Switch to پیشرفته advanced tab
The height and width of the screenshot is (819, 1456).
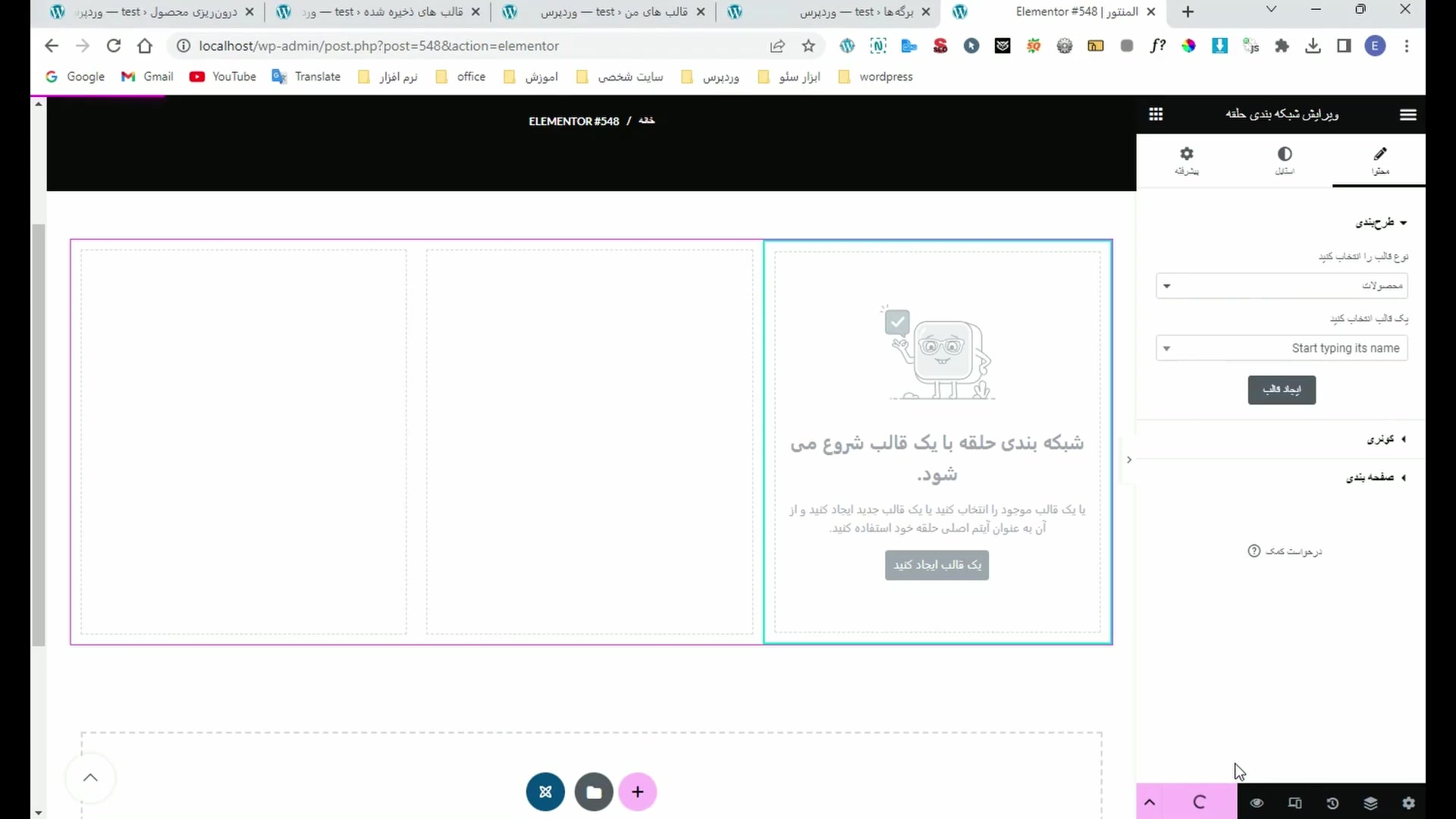click(1187, 160)
